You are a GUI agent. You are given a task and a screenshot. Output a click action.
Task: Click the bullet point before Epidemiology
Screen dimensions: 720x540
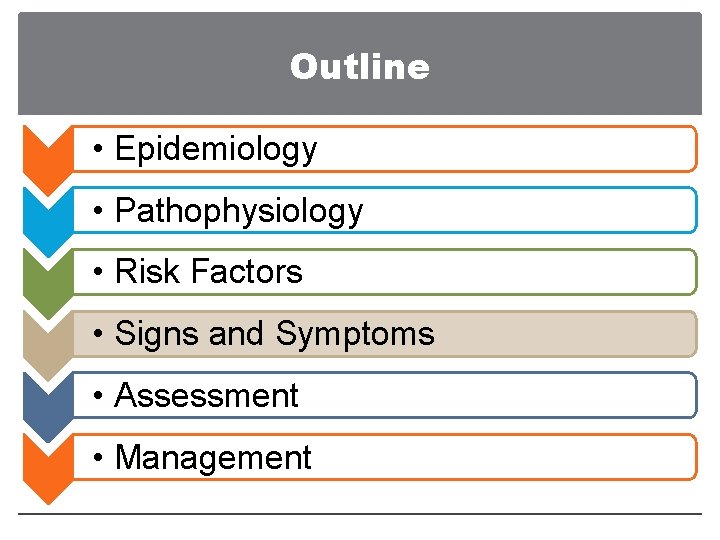click(97, 150)
